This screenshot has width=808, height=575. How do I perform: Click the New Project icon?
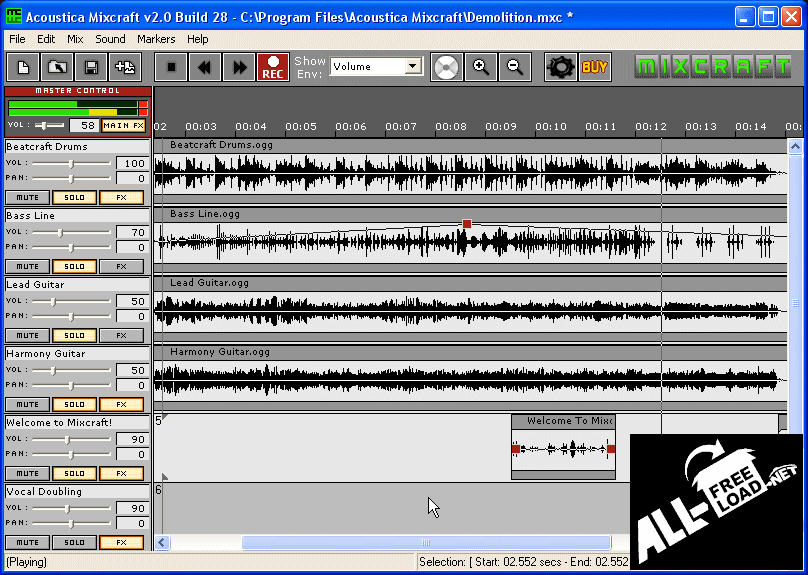tap(24, 67)
